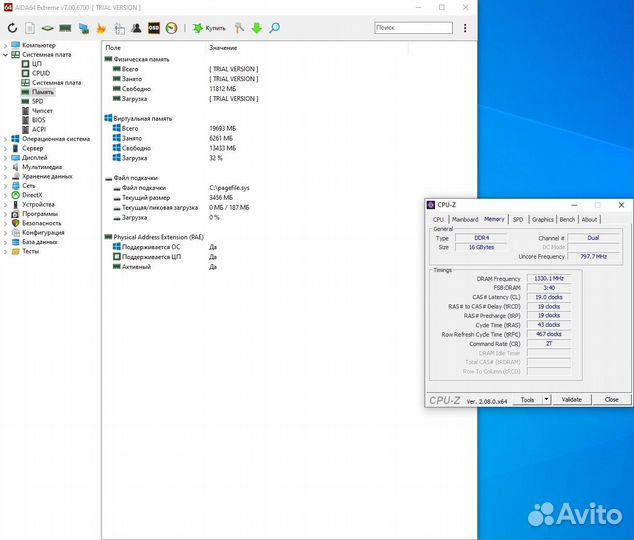Screen dimensions: 634x540
Task: Click the Validate button in CPU-Z
Action: pos(572,399)
